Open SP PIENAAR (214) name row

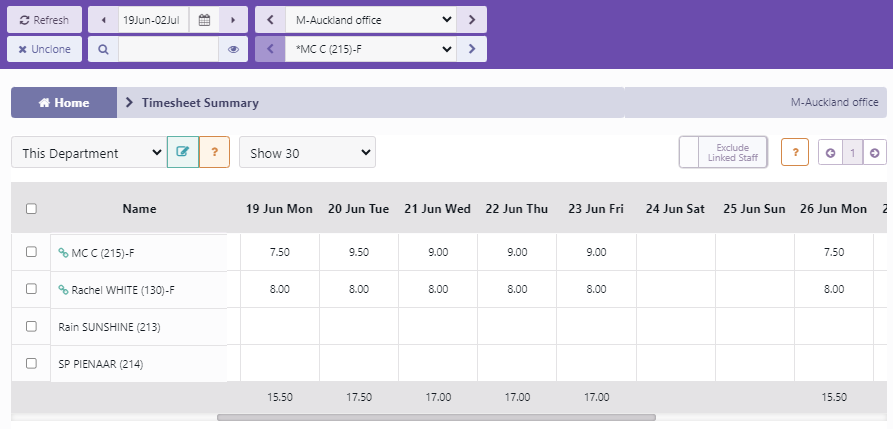(x=139, y=363)
